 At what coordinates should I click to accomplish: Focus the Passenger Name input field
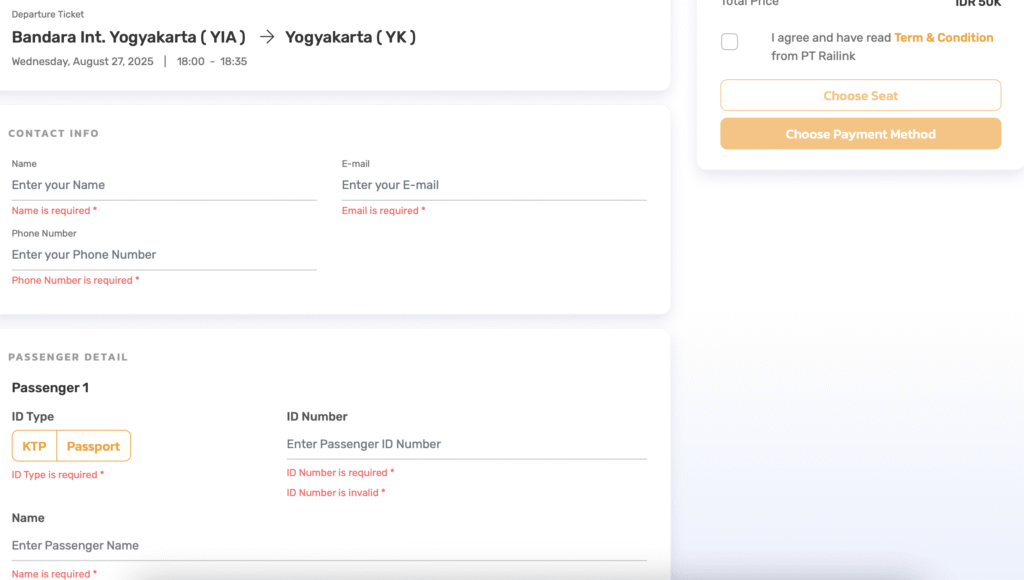329,545
